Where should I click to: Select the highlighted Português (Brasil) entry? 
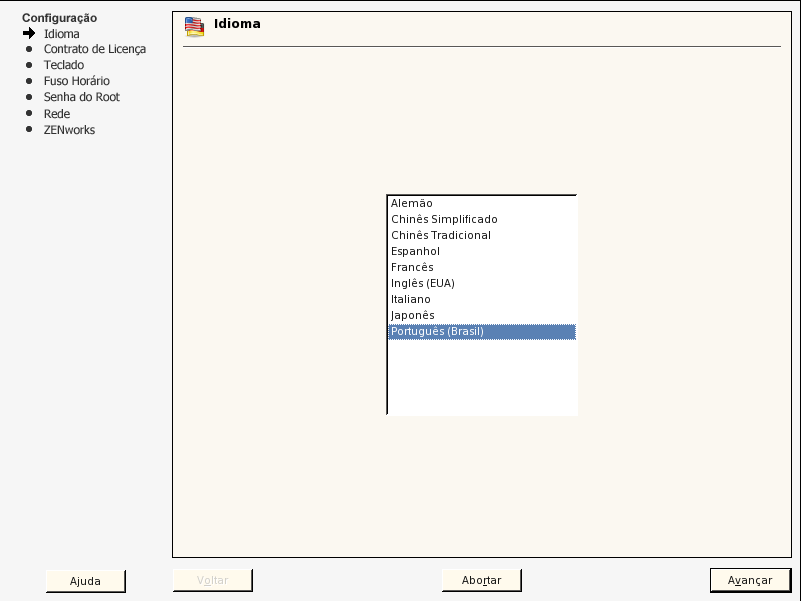[482, 332]
